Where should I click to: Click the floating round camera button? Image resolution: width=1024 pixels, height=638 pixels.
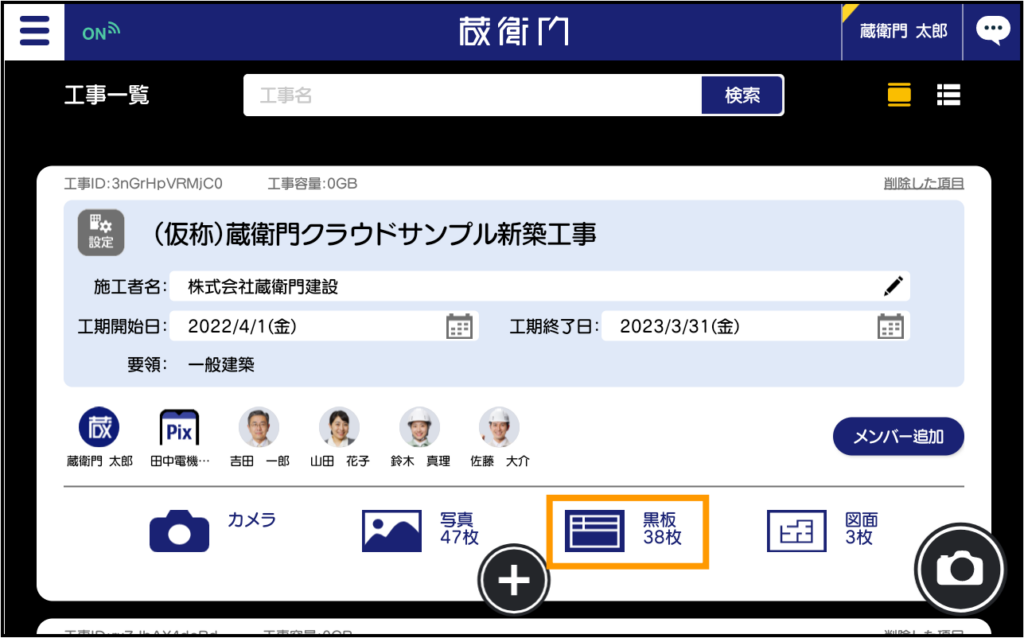click(x=960, y=569)
